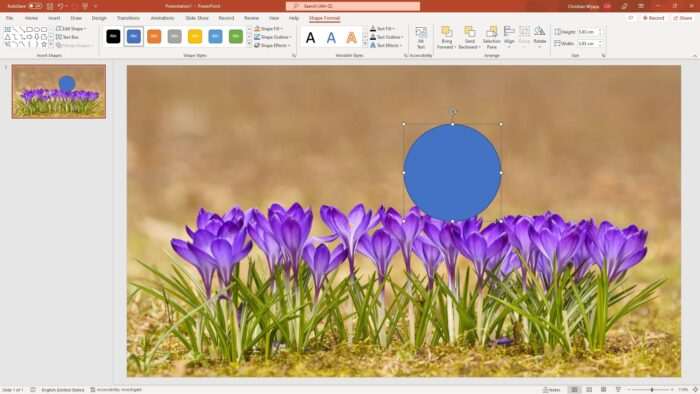Open Edit Shape dropdown
Screen dimensions: 700x394
71,29
